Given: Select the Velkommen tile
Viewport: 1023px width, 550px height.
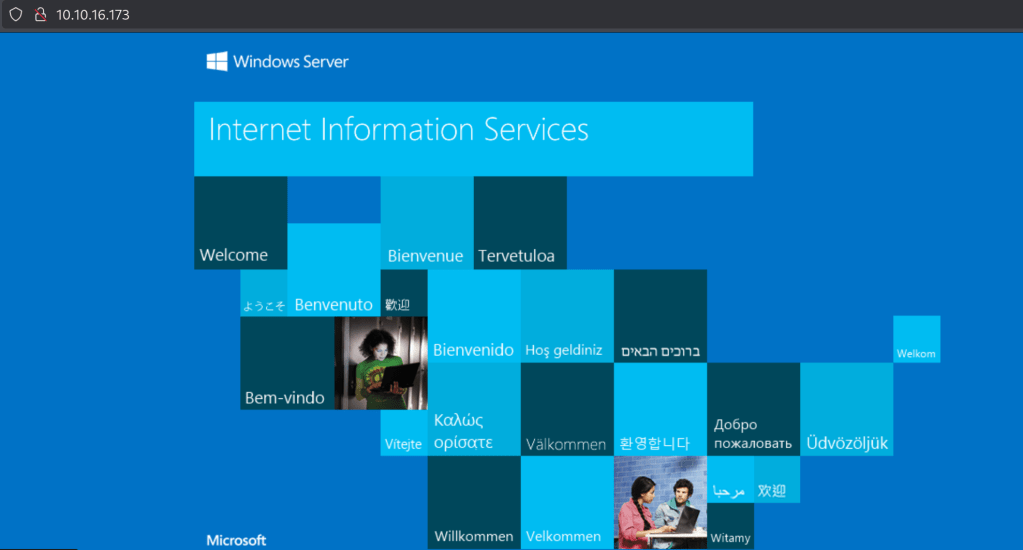Looking at the screenshot, I should 566,502.
